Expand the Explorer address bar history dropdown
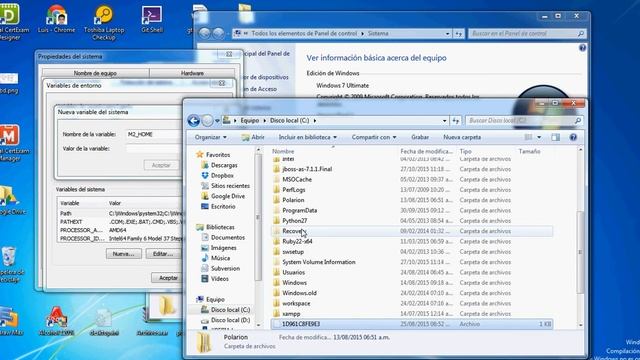The width and height of the screenshot is (640, 360). pos(444,120)
